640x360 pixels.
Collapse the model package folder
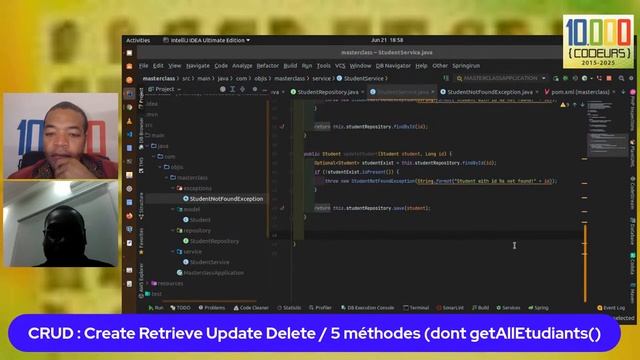tap(173, 209)
